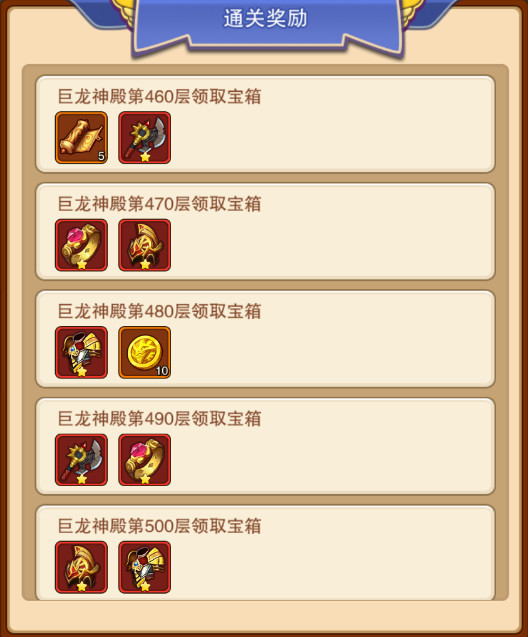Screen dimensions: 528x637
Task: Tap the axe weapon in floor 460 rewards
Action: pyautogui.click(x=145, y=138)
